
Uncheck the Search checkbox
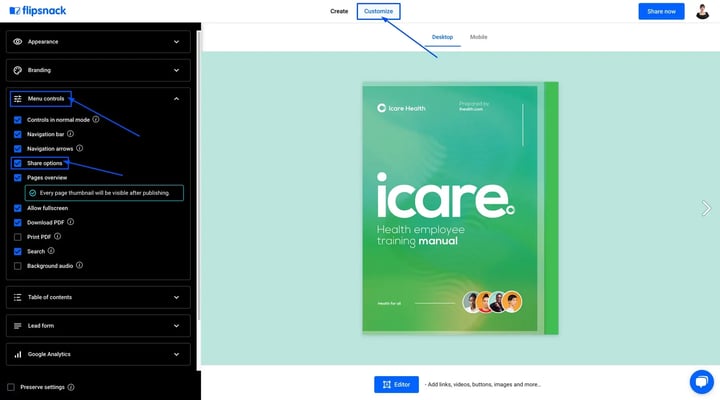point(17,252)
